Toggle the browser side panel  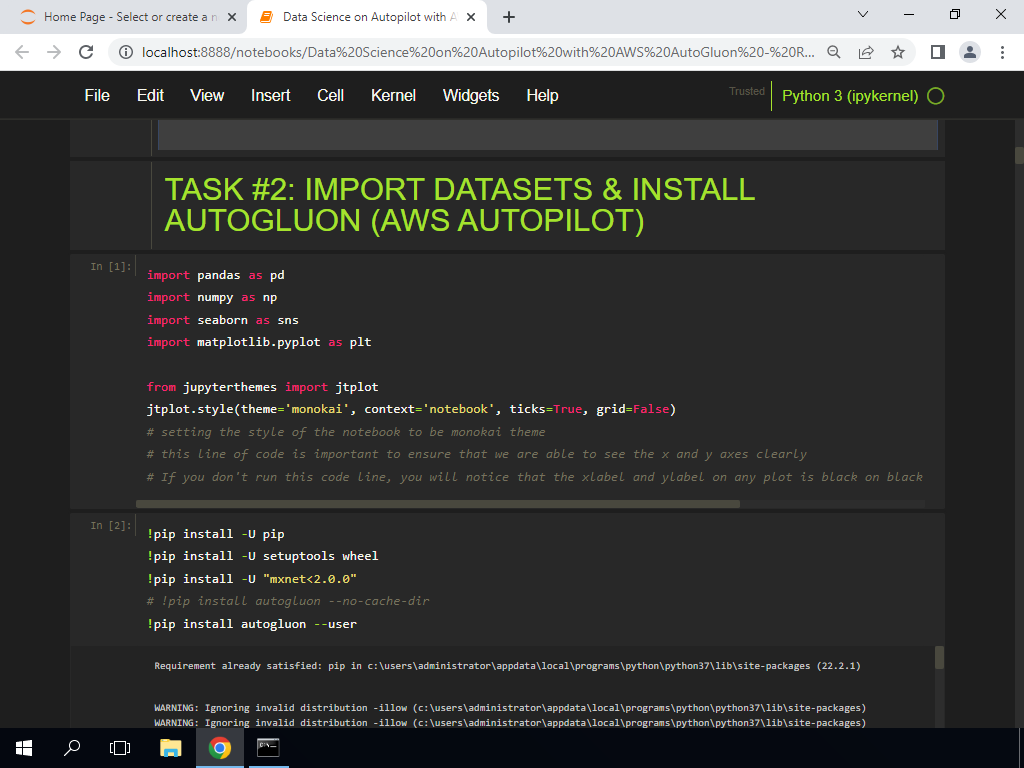pyautogui.click(x=937, y=52)
